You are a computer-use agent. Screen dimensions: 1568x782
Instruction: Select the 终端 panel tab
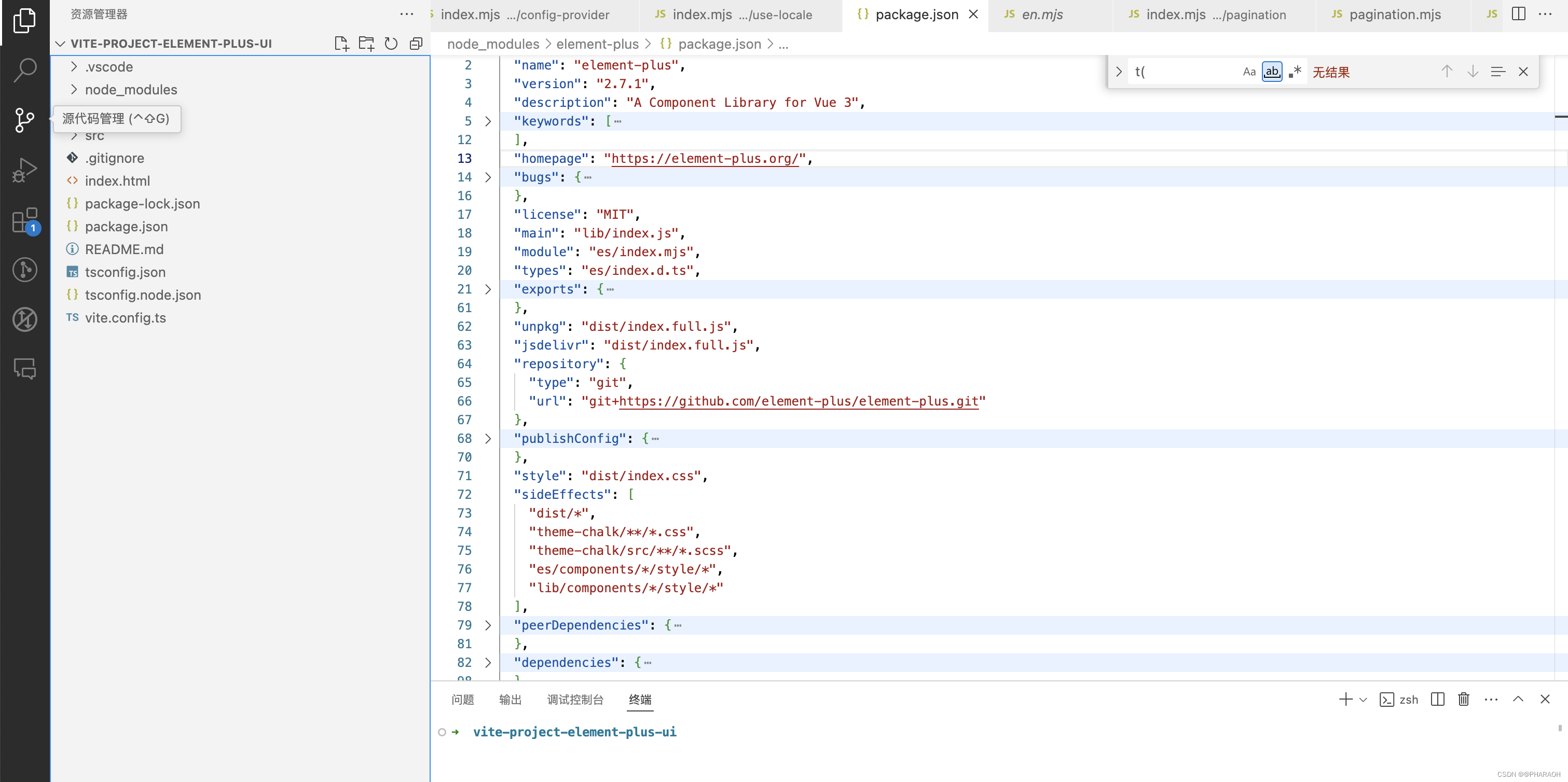pyautogui.click(x=640, y=700)
